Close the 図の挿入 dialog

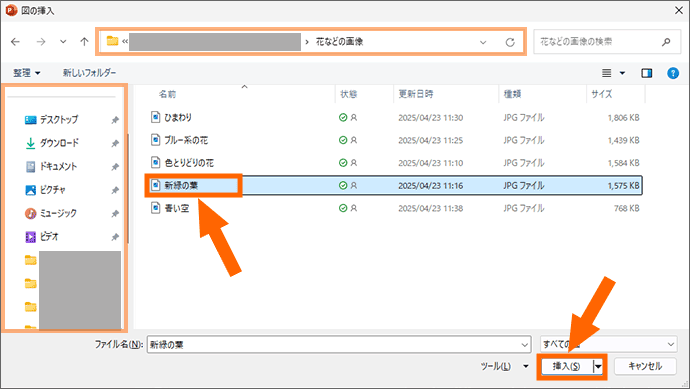679,10
